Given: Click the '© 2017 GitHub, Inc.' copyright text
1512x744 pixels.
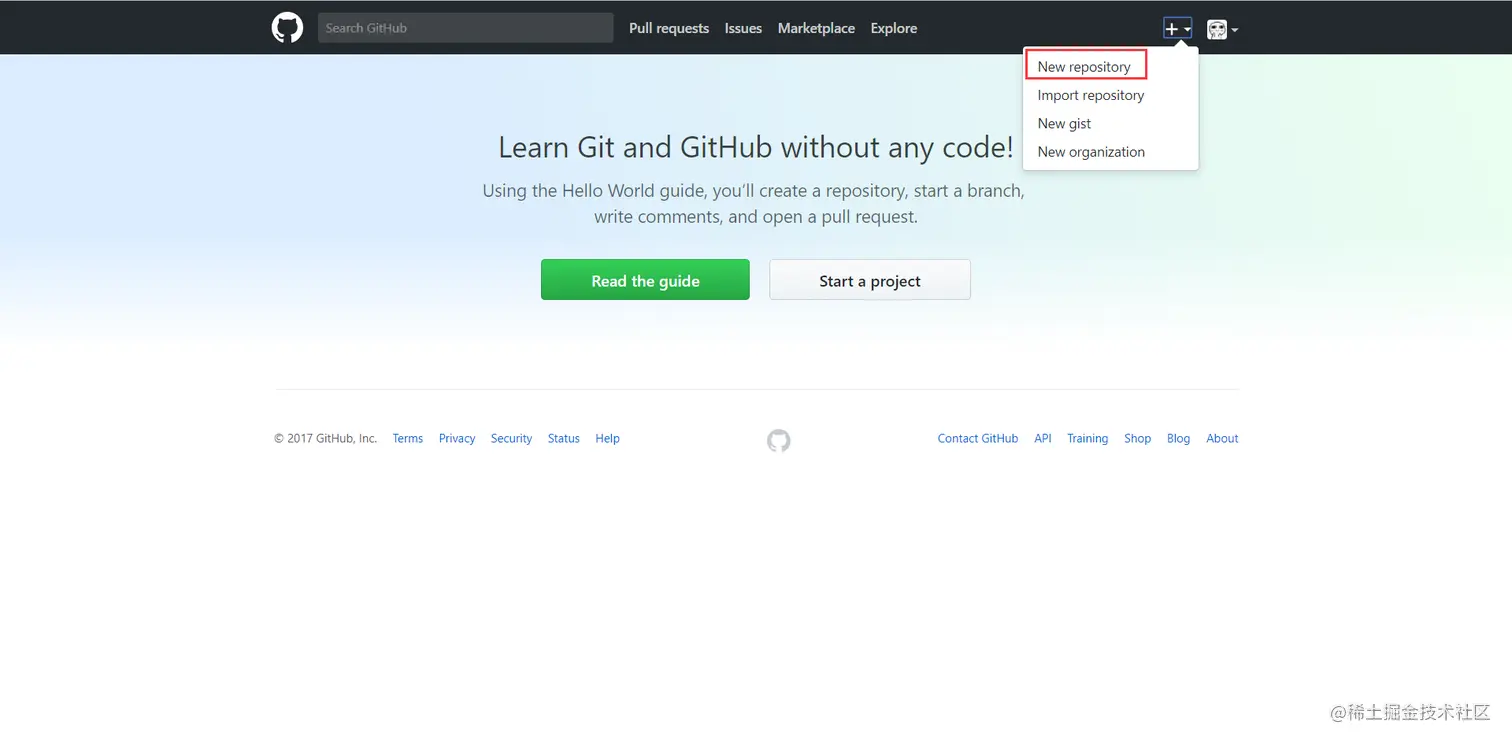Looking at the screenshot, I should pos(326,438).
